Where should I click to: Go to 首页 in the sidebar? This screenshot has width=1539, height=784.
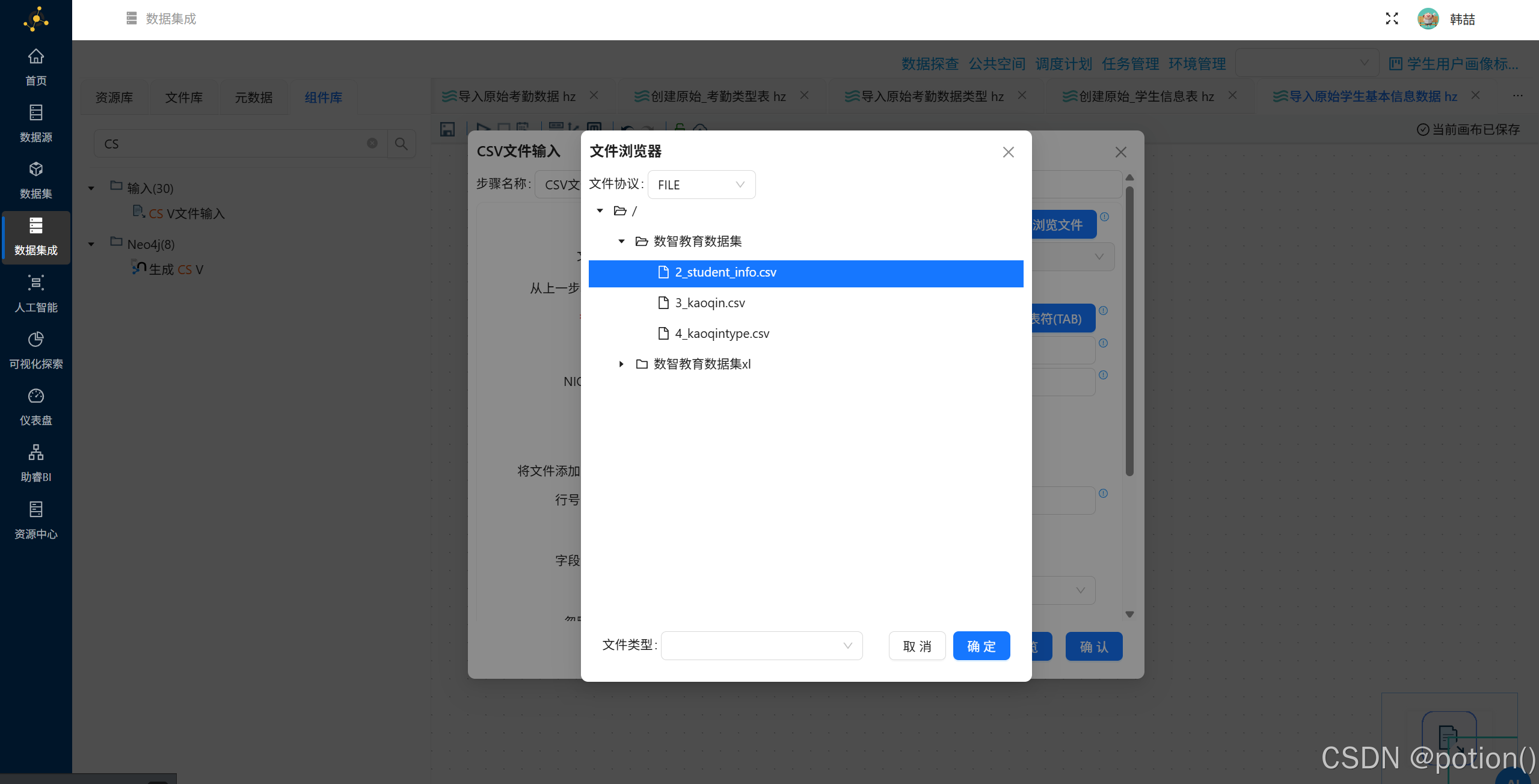tap(36, 67)
